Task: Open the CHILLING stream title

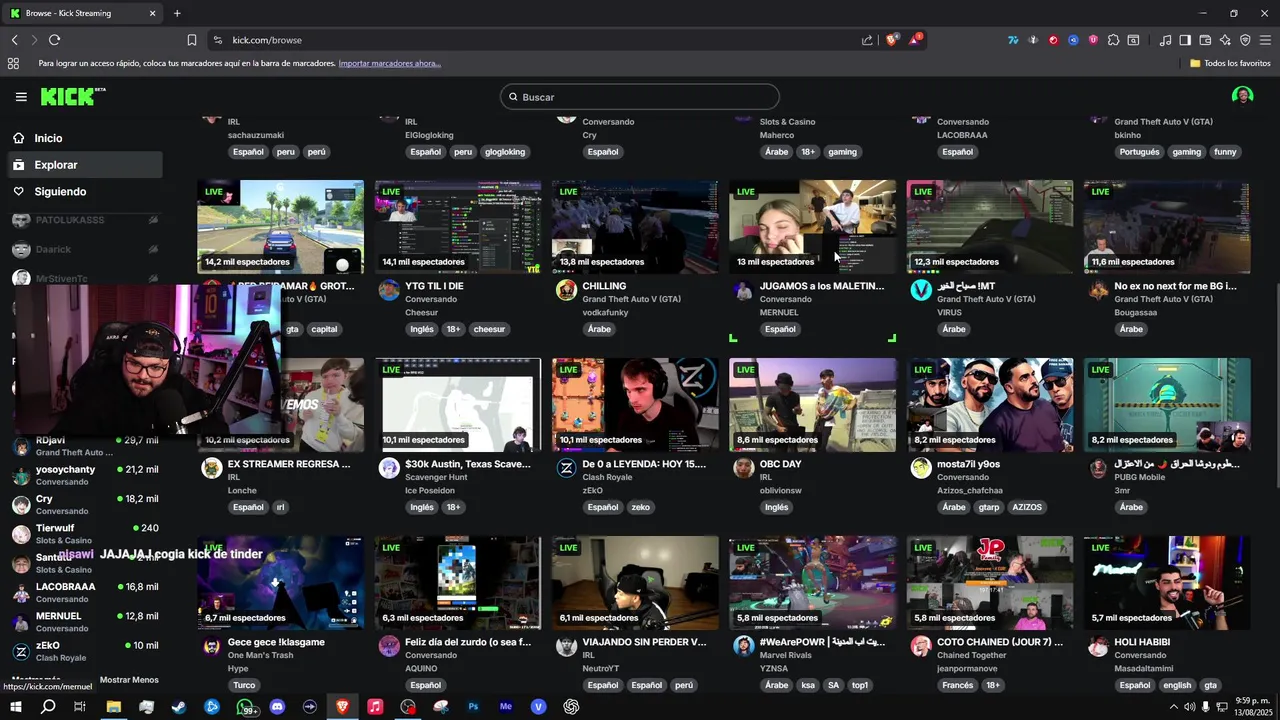Action: point(604,286)
